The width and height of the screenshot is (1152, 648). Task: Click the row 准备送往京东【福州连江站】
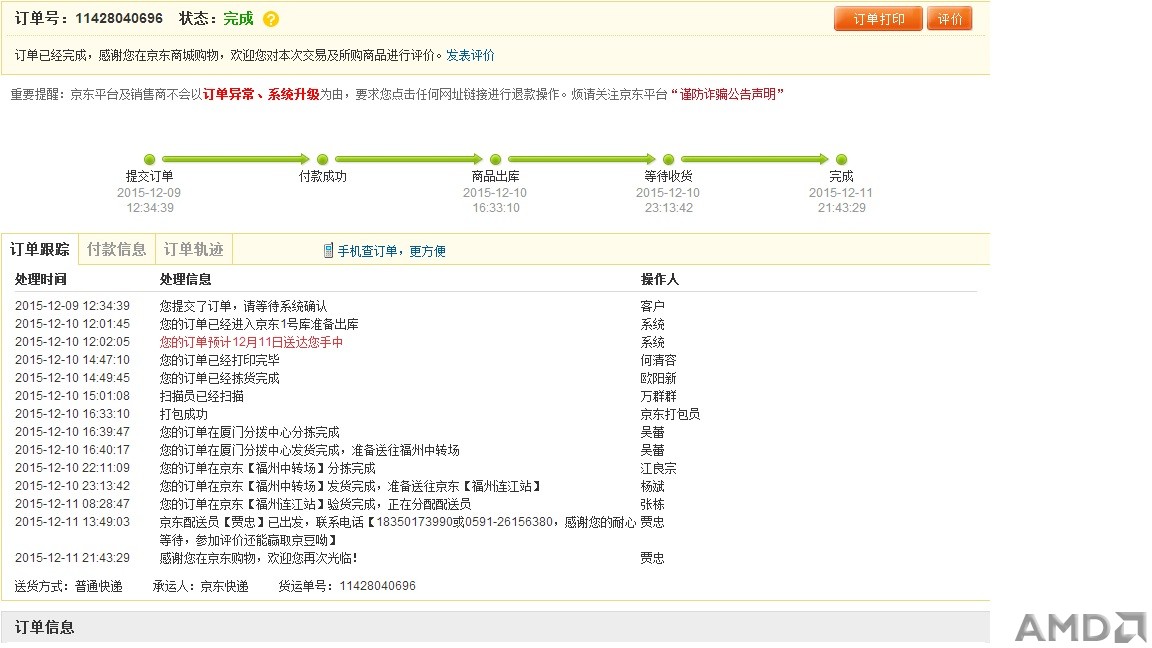(x=351, y=486)
